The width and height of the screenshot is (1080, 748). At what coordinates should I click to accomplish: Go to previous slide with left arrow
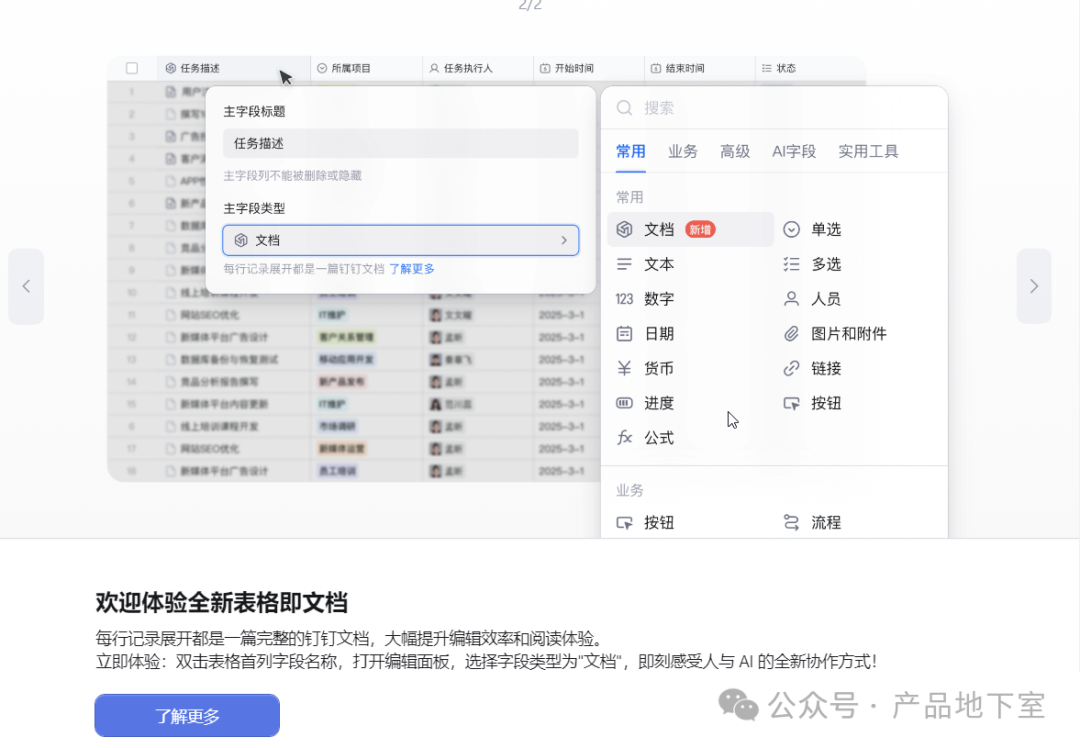pos(26,286)
